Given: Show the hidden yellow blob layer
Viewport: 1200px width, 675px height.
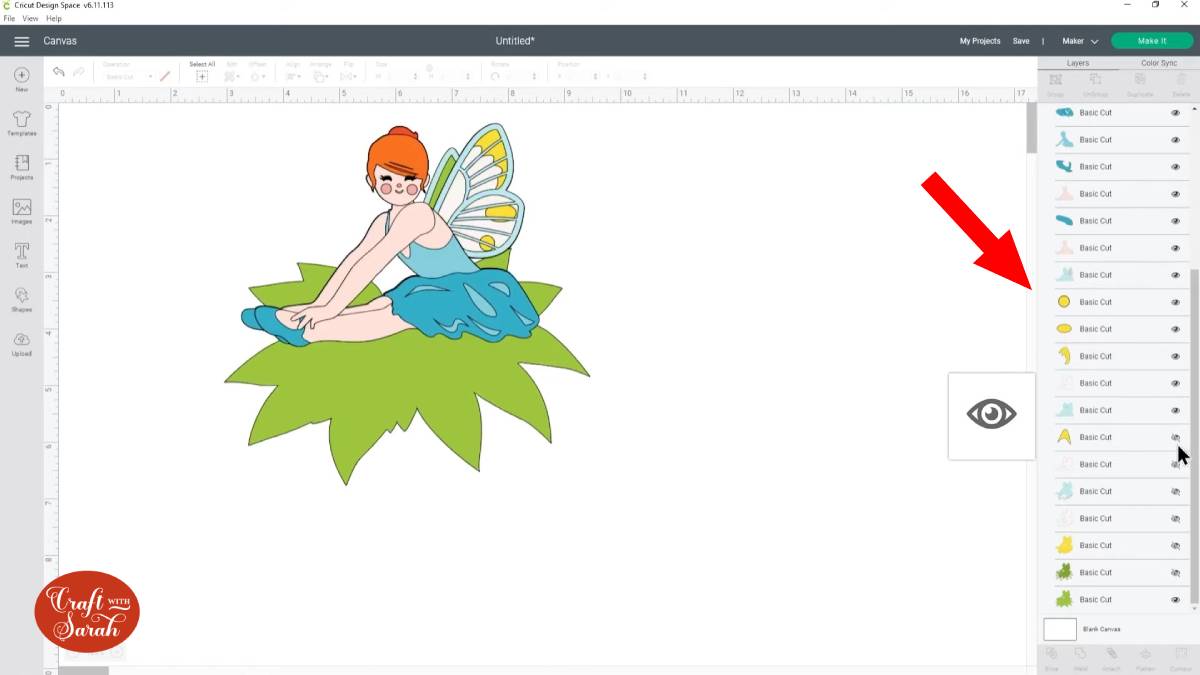Looking at the screenshot, I should coord(1175,546).
